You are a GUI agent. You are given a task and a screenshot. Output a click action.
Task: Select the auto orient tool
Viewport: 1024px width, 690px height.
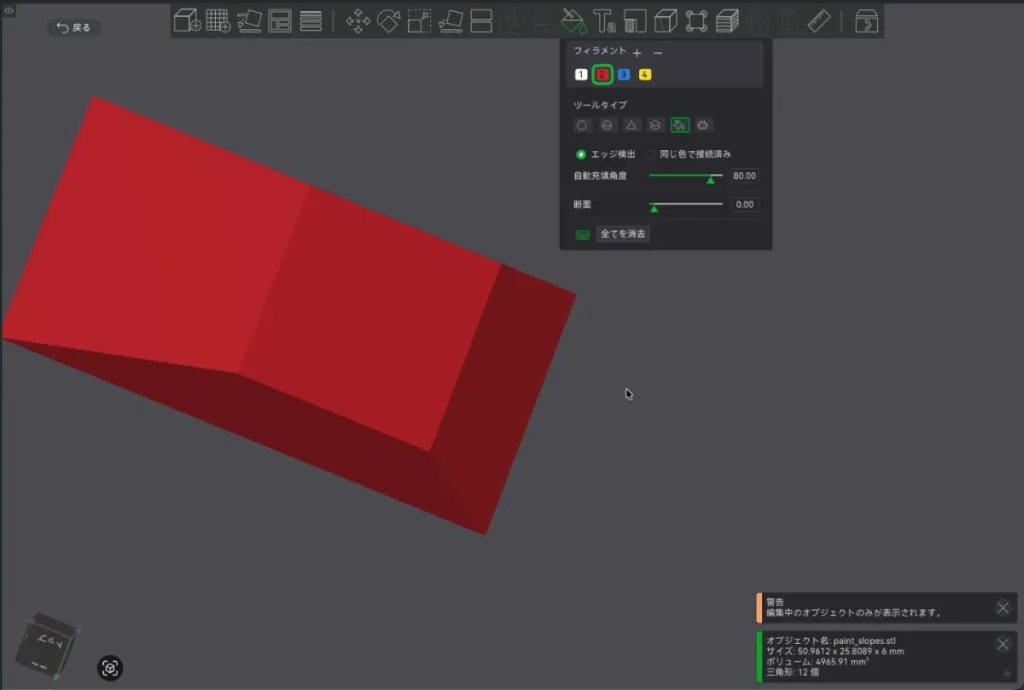pos(249,21)
